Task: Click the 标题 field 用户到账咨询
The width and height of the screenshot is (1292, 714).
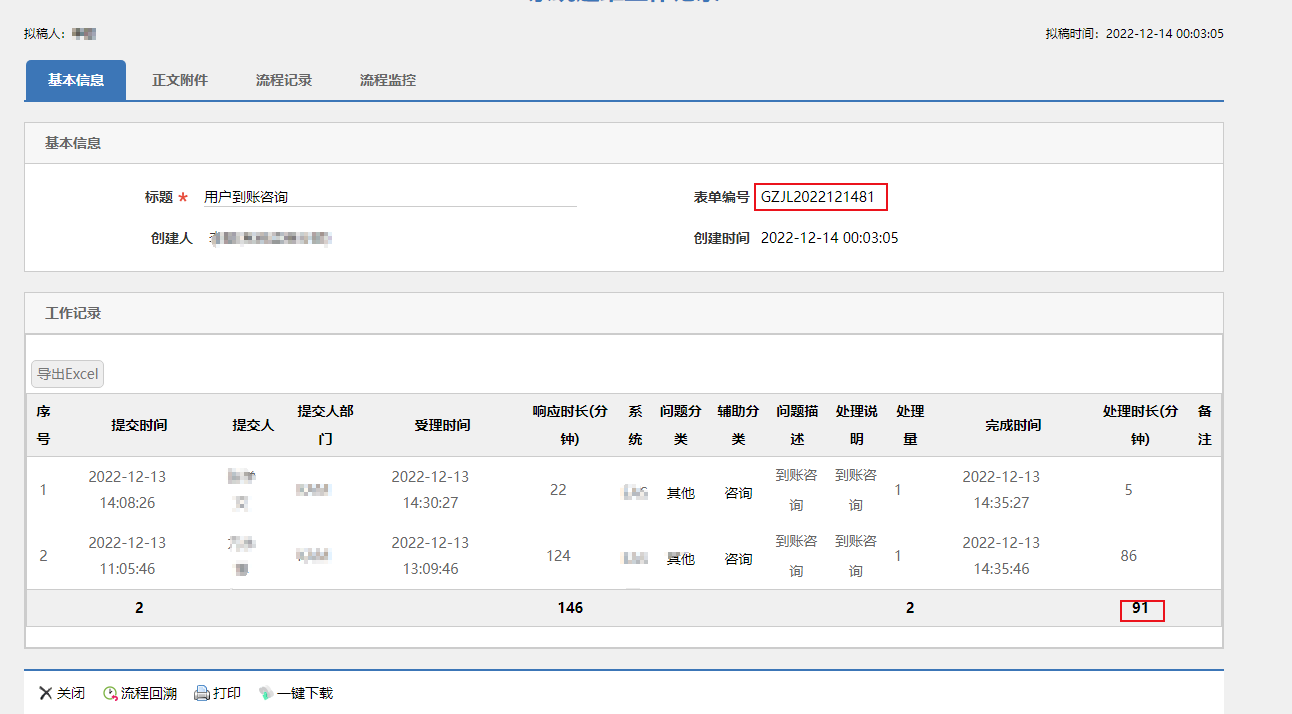Action: (388, 197)
